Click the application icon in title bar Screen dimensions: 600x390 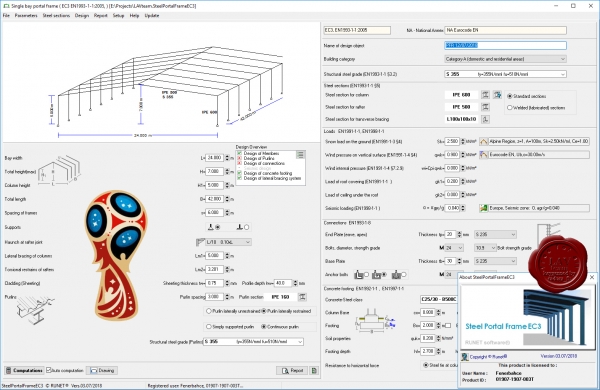[6, 6]
